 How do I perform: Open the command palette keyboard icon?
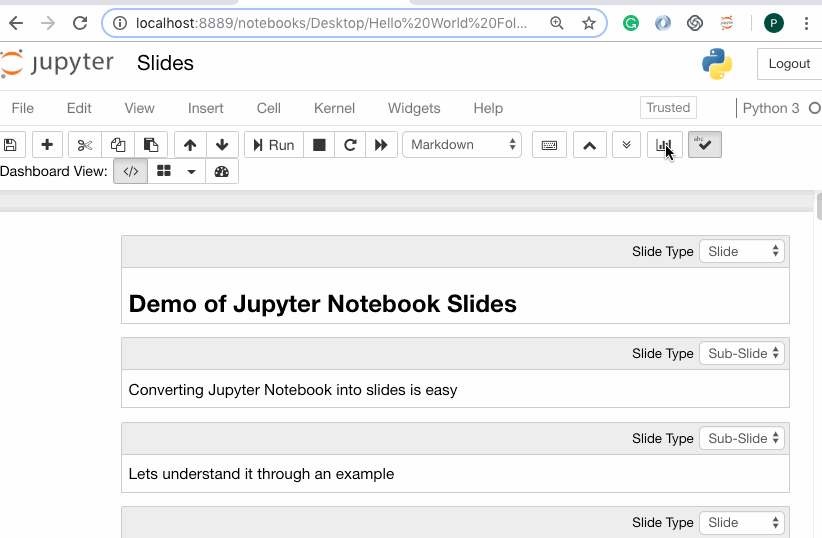[549, 145]
